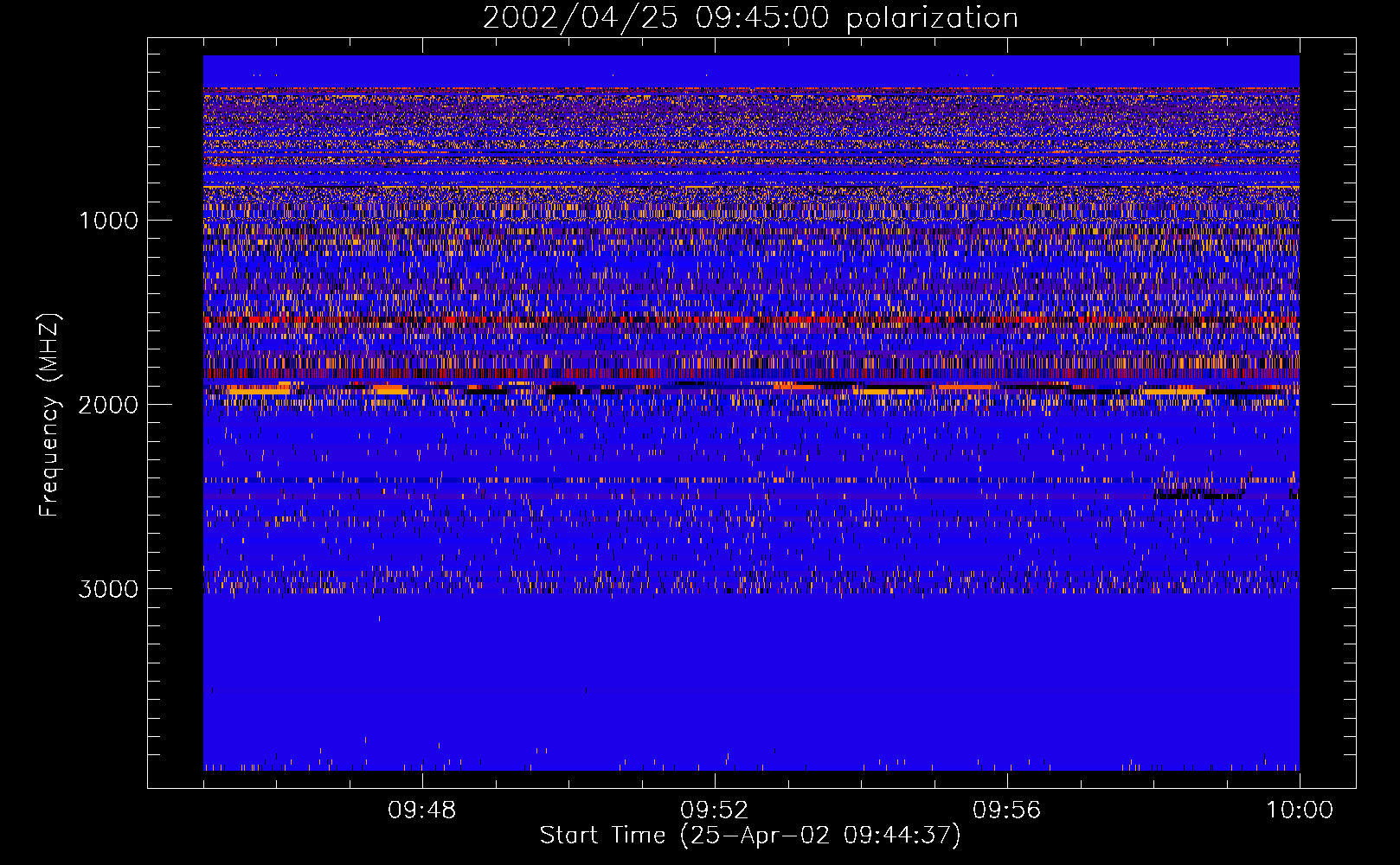
Task: Click the 2000 frequency tick label
Action: tap(108, 405)
